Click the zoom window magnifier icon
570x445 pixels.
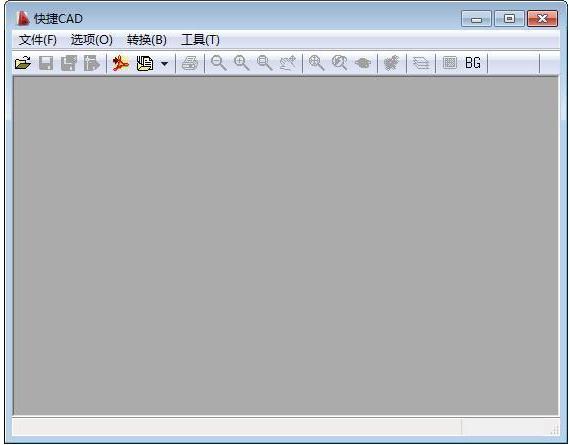click(x=265, y=63)
